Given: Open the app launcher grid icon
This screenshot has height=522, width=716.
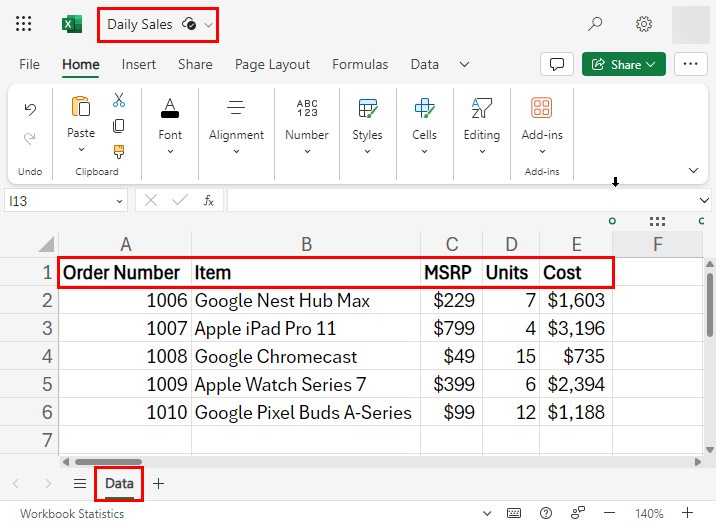Looking at the screenshot, I should (x=23, y=24).
